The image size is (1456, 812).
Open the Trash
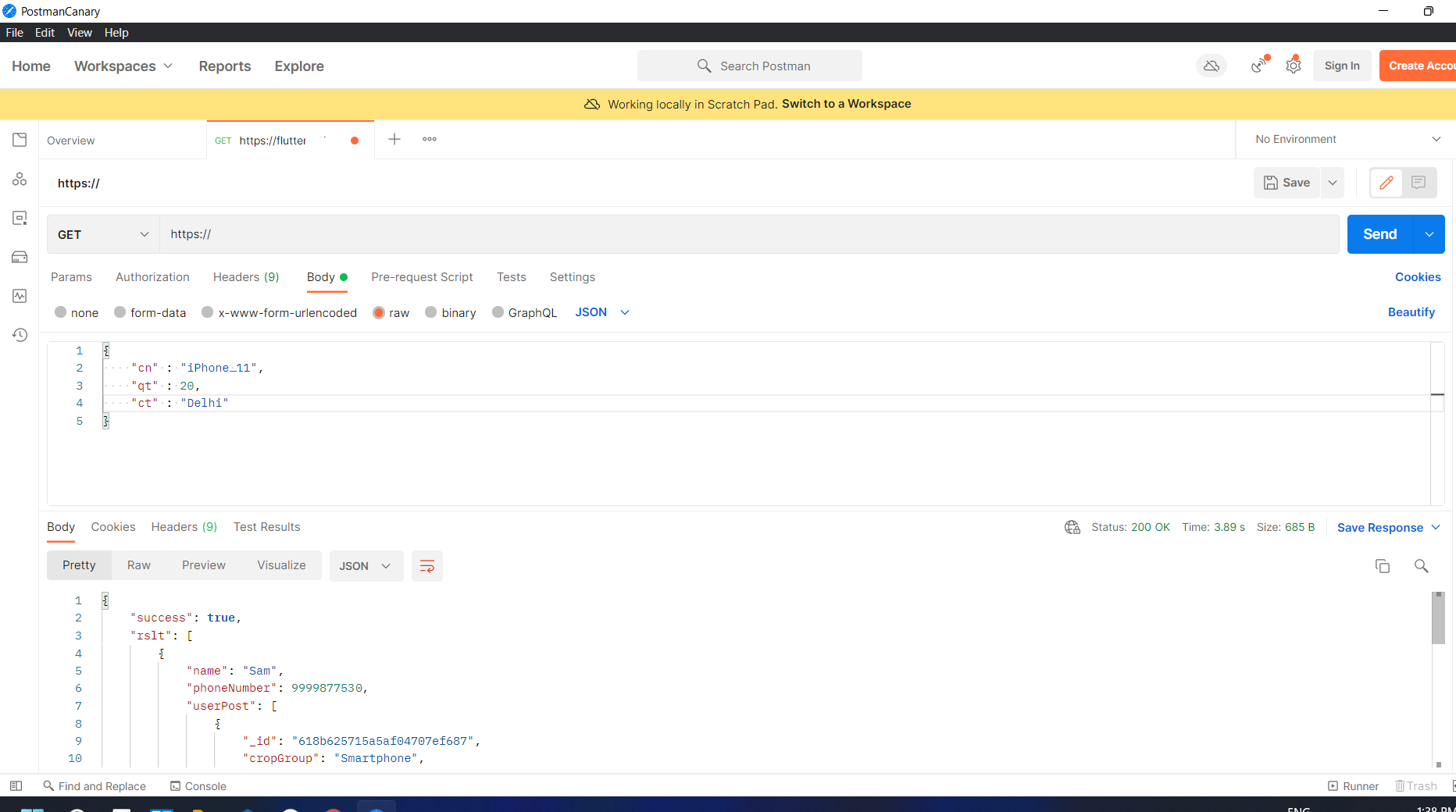point(1416,786)
